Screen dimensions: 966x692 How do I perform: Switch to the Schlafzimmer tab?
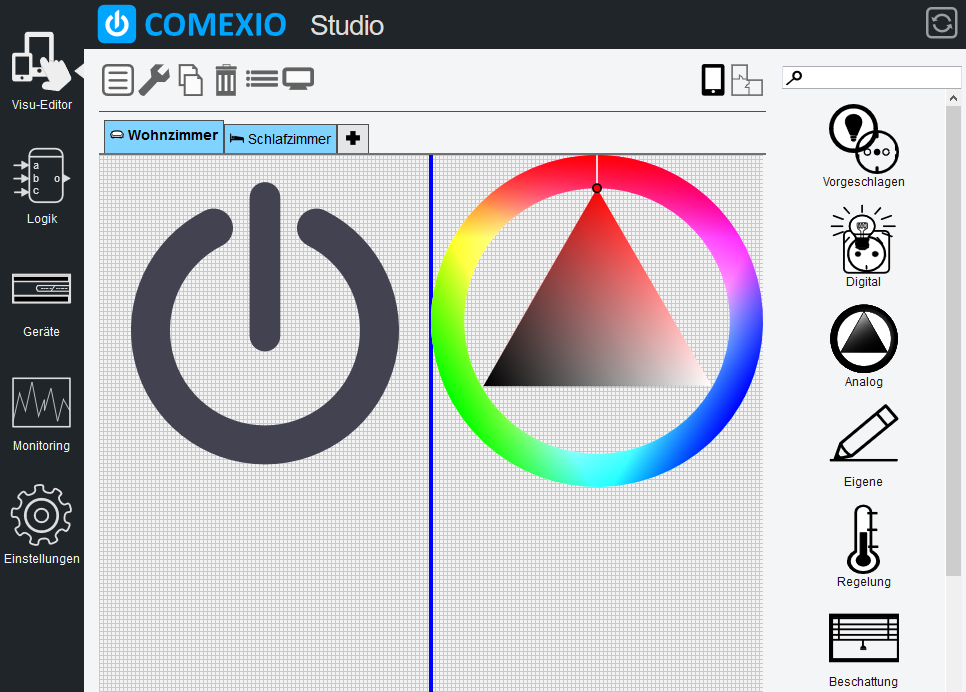click(280, 139)
